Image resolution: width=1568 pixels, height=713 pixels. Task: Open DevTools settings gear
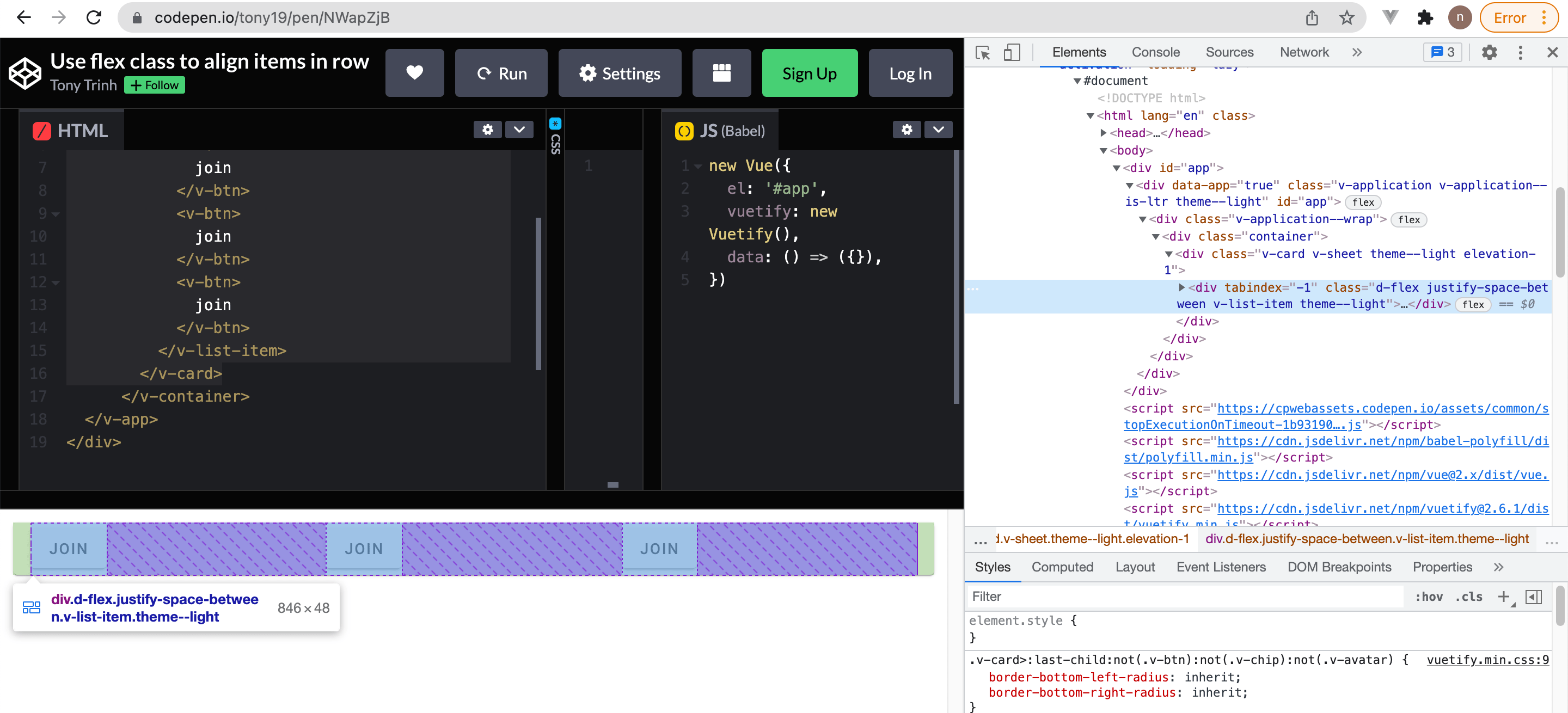(x=1489, y=53)
